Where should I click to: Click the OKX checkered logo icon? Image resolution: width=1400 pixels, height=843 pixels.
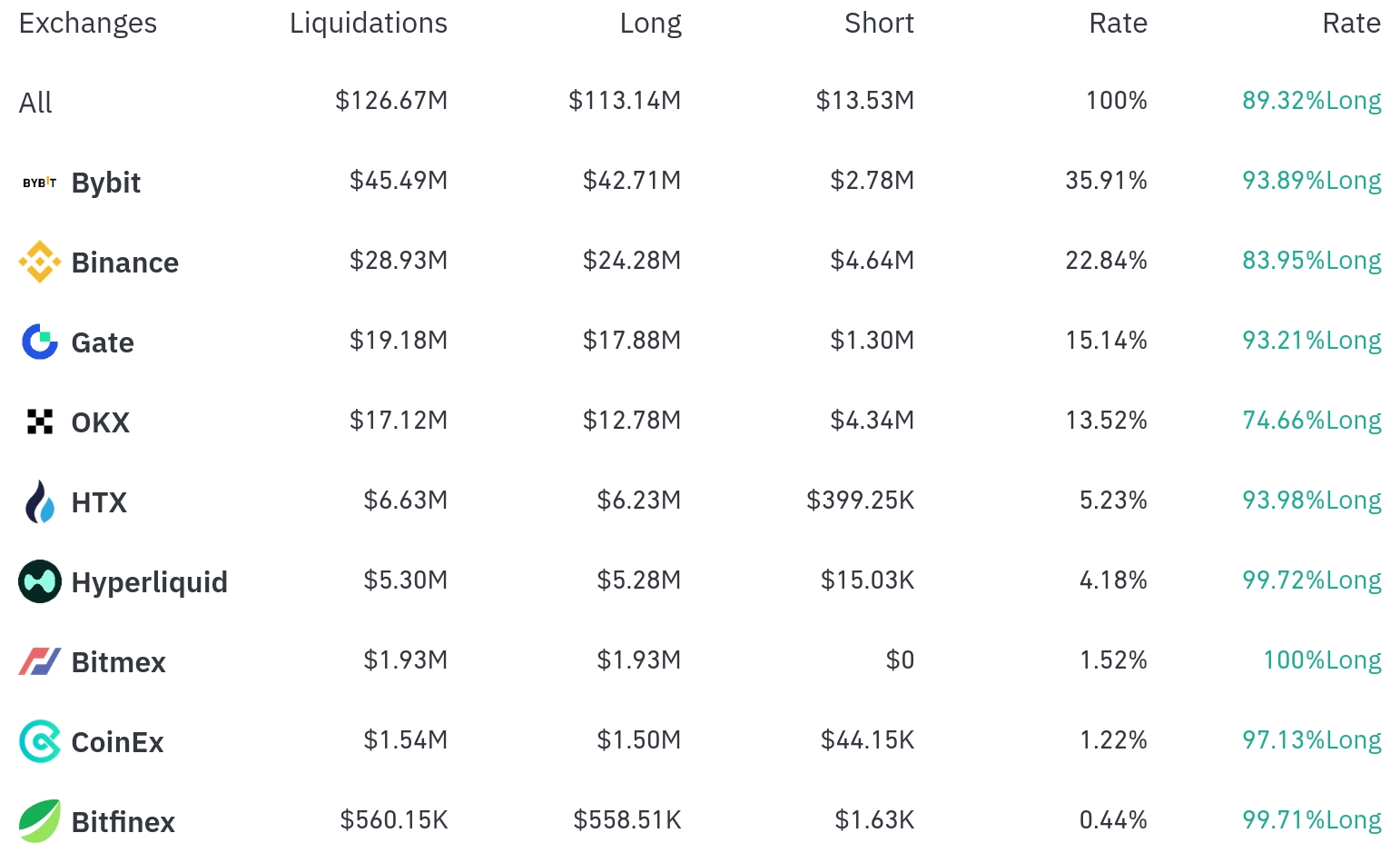(40, 421)
